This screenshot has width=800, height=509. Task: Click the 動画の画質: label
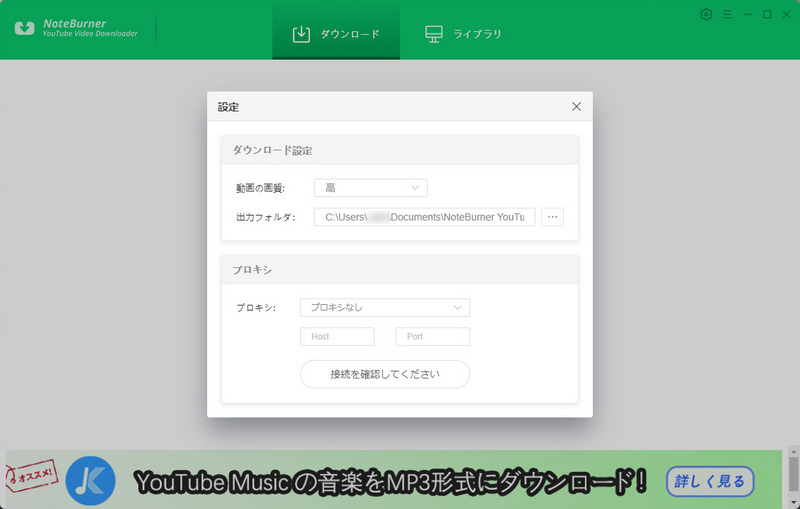(260, 188)
